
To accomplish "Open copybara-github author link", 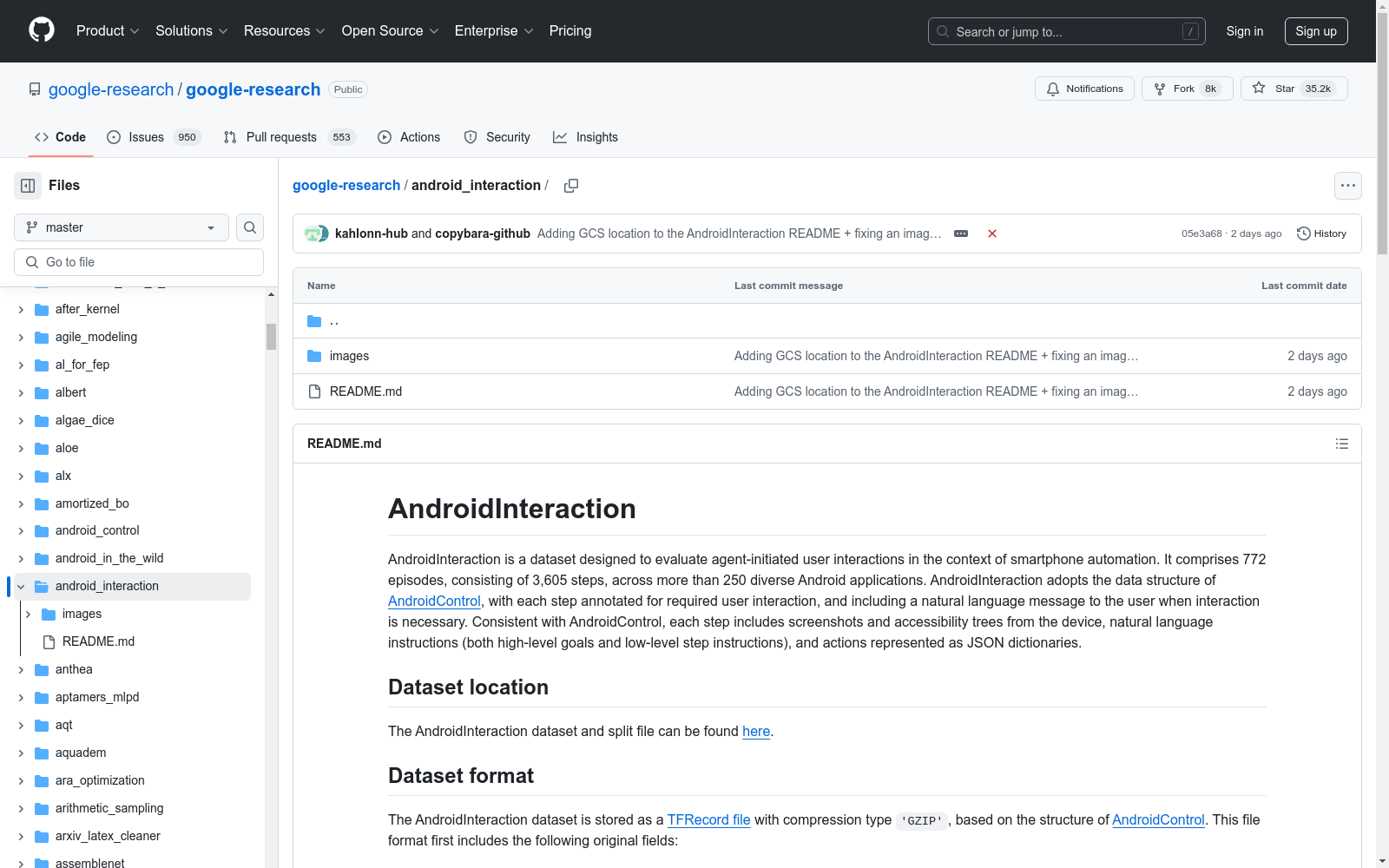I will click(x=483, y=233).
